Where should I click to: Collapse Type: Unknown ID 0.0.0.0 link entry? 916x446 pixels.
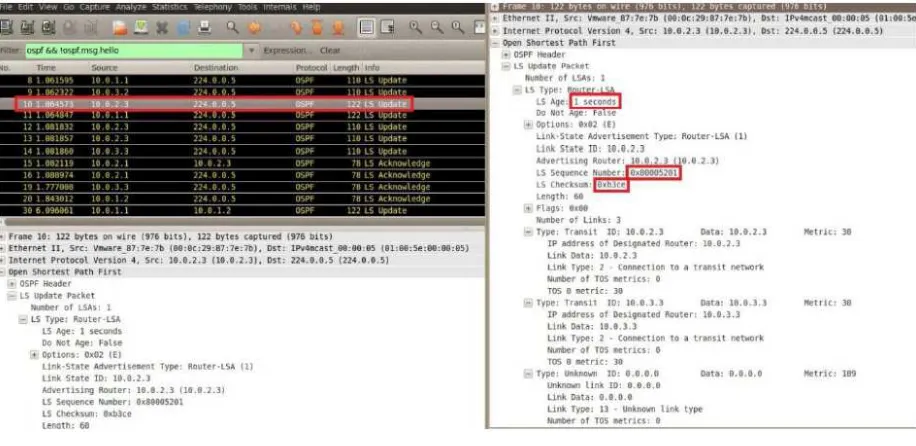[529, 374]
